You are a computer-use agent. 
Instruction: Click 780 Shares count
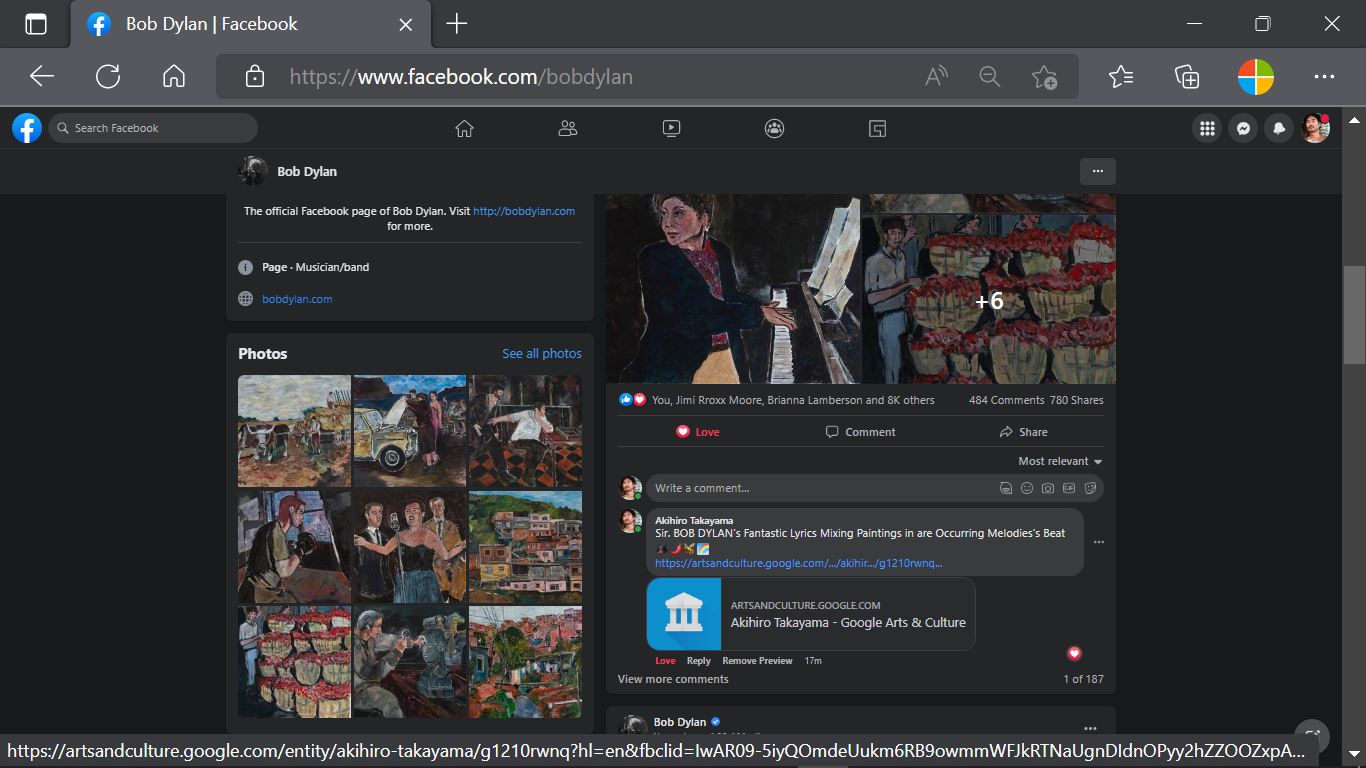coord(1076,400)
